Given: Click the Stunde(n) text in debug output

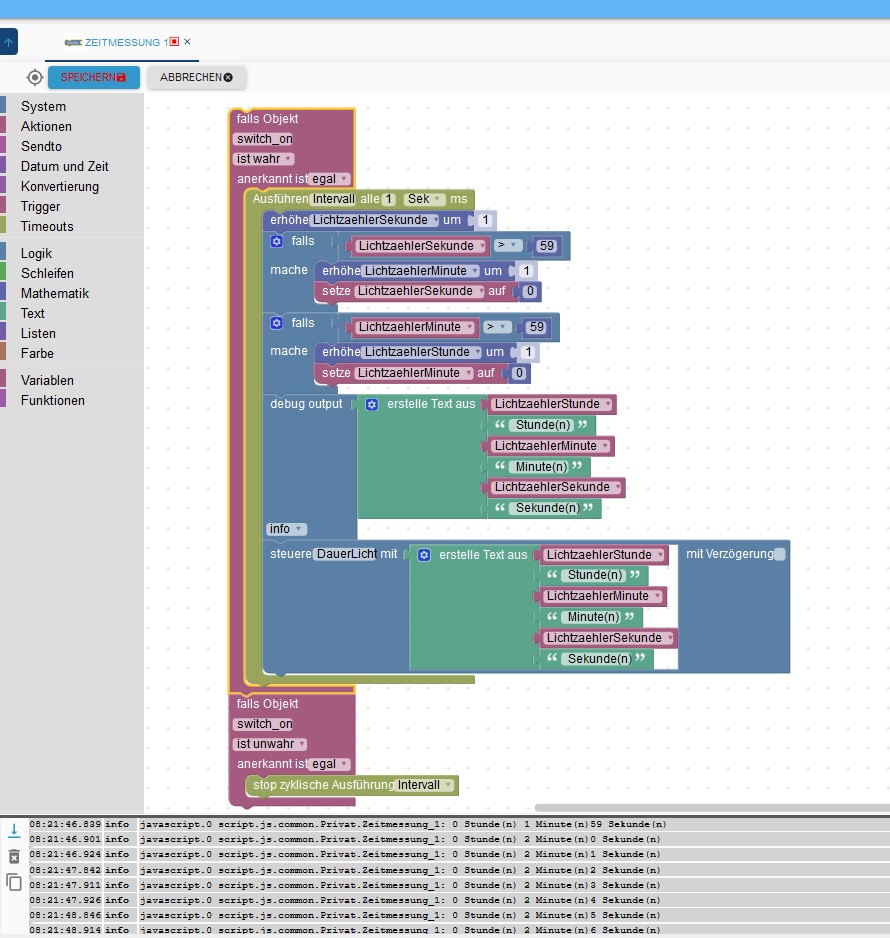Looking at the screenshot, I should coord(544,425).
